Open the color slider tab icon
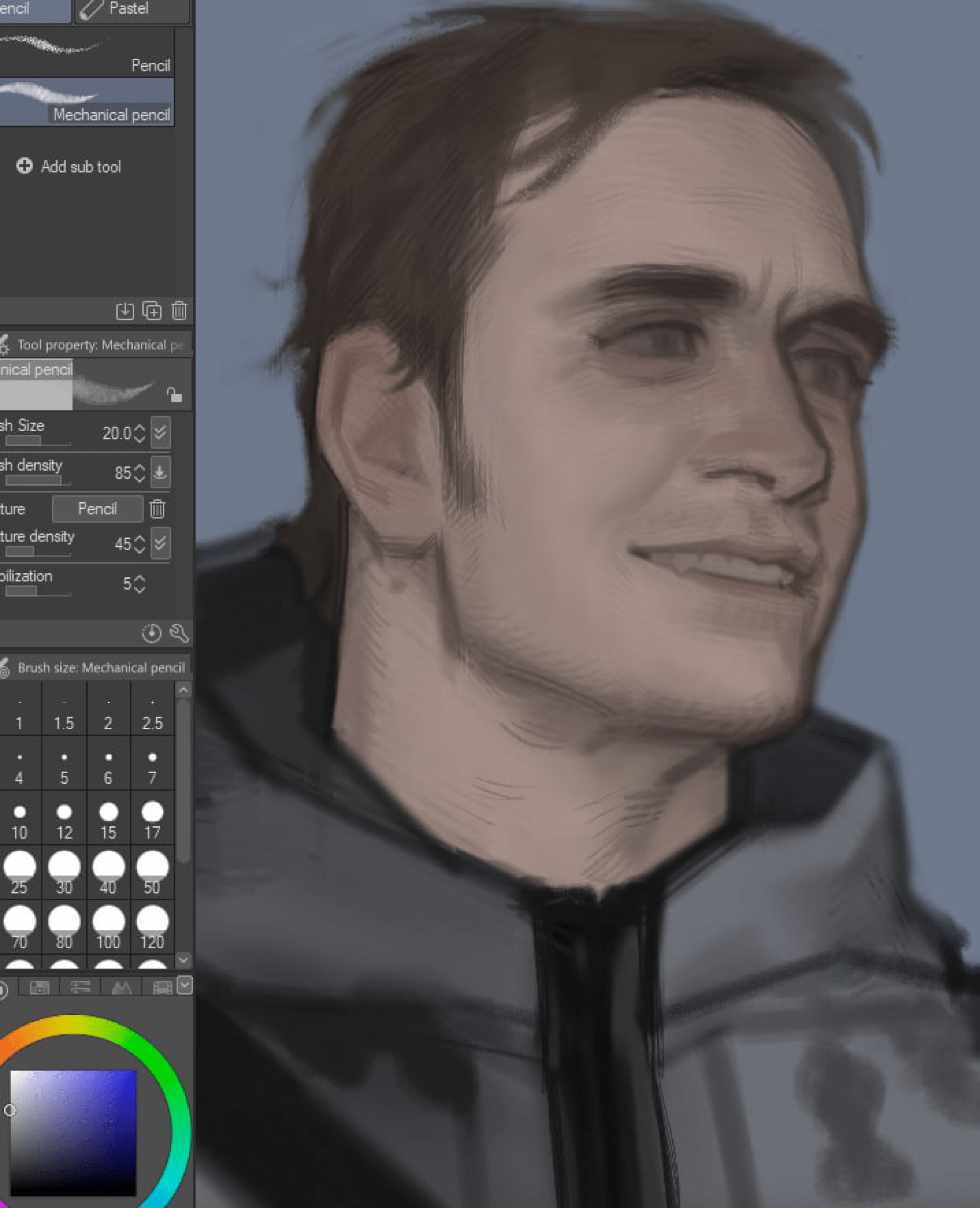The width and height of the screenshot is (980, 1208). coord(81,987)
